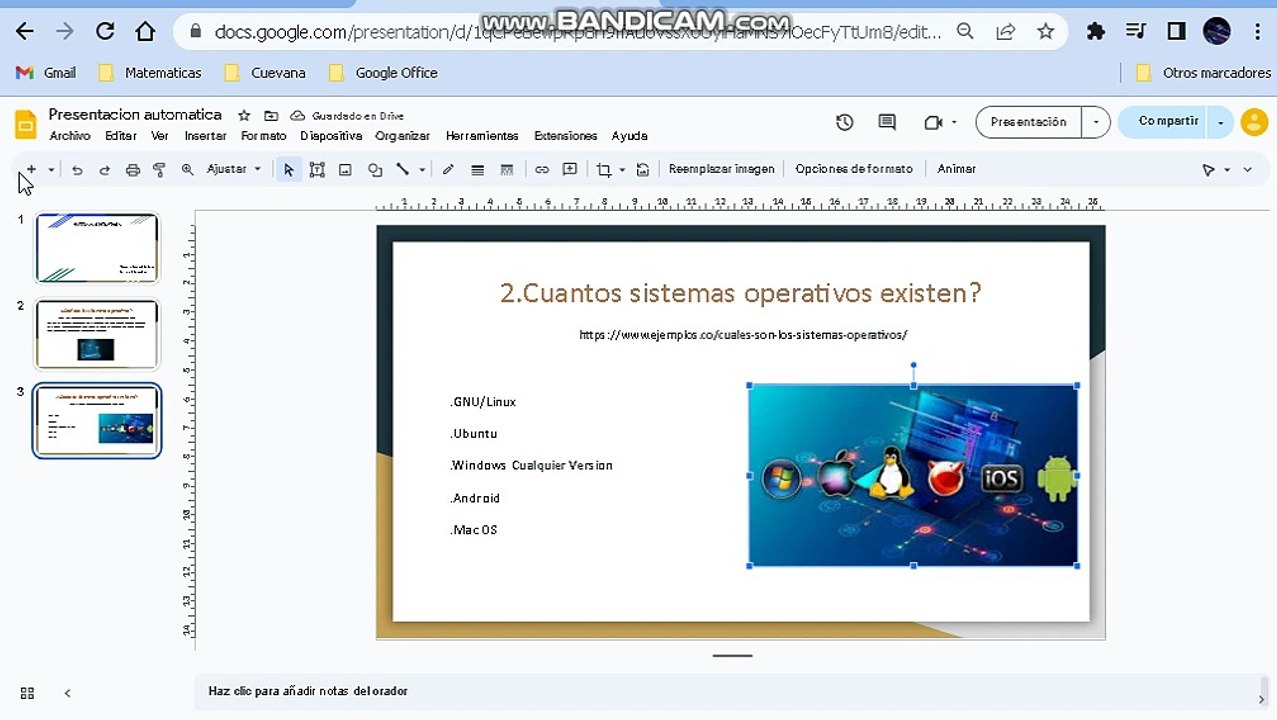Click the border dash style icon
Viewport: 1277px width, 720px height.
[x=507, y=170]
